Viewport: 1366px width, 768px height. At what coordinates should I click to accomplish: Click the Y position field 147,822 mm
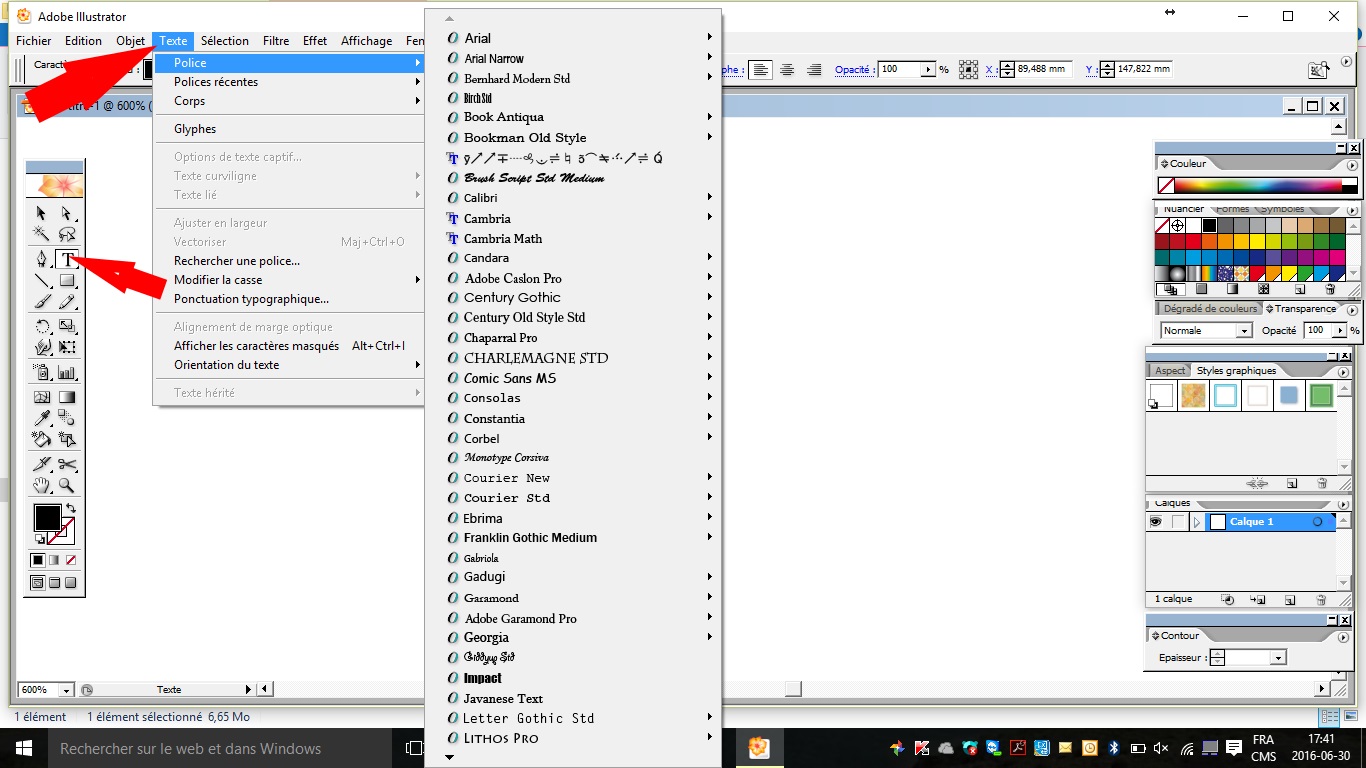click(1143, 70)
